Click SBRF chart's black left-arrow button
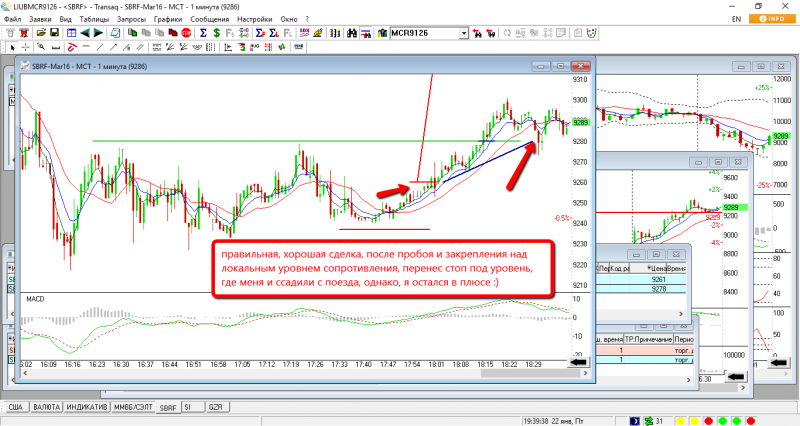 (579, 362)
